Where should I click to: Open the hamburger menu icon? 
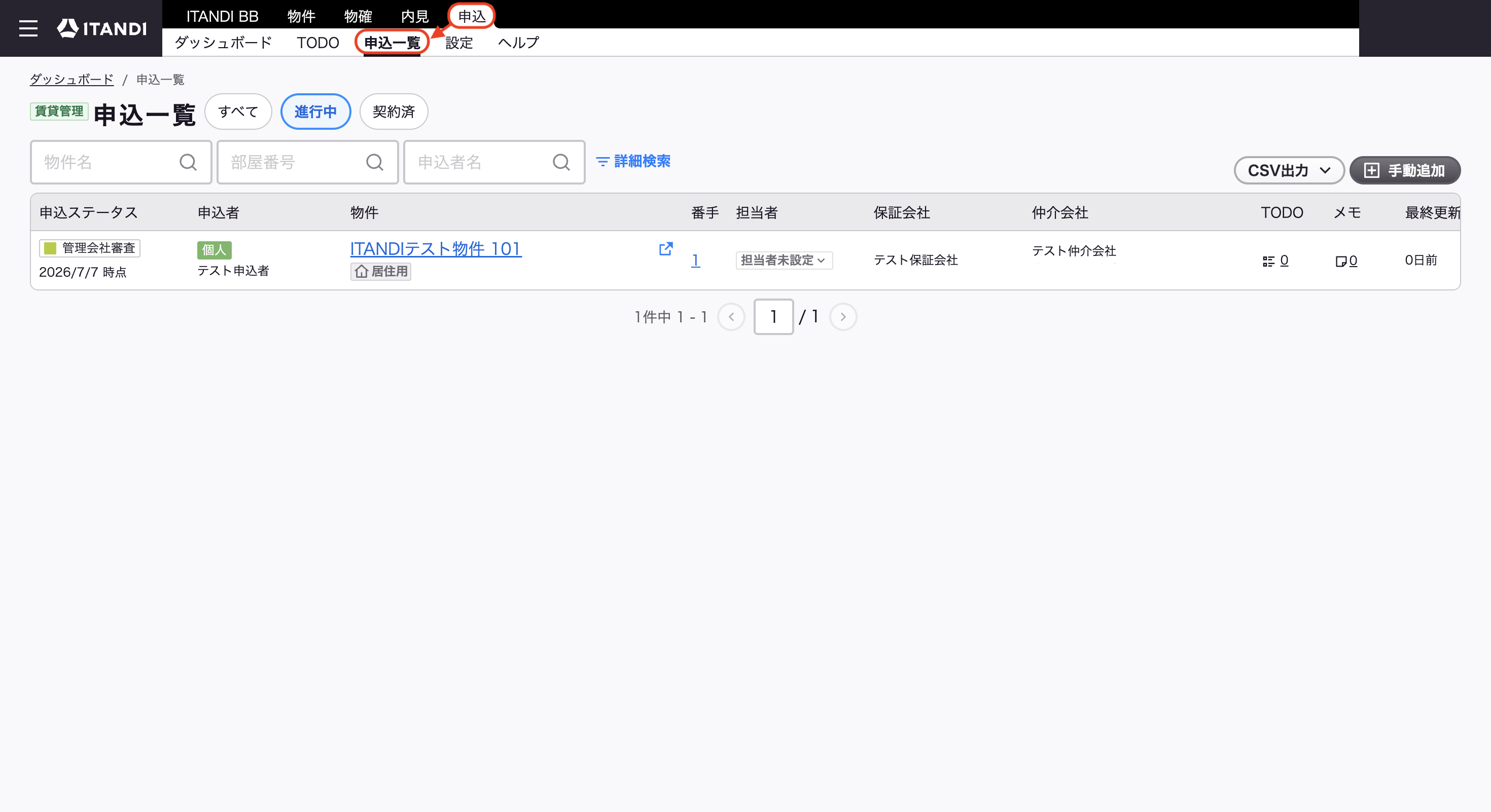point(28,28)
